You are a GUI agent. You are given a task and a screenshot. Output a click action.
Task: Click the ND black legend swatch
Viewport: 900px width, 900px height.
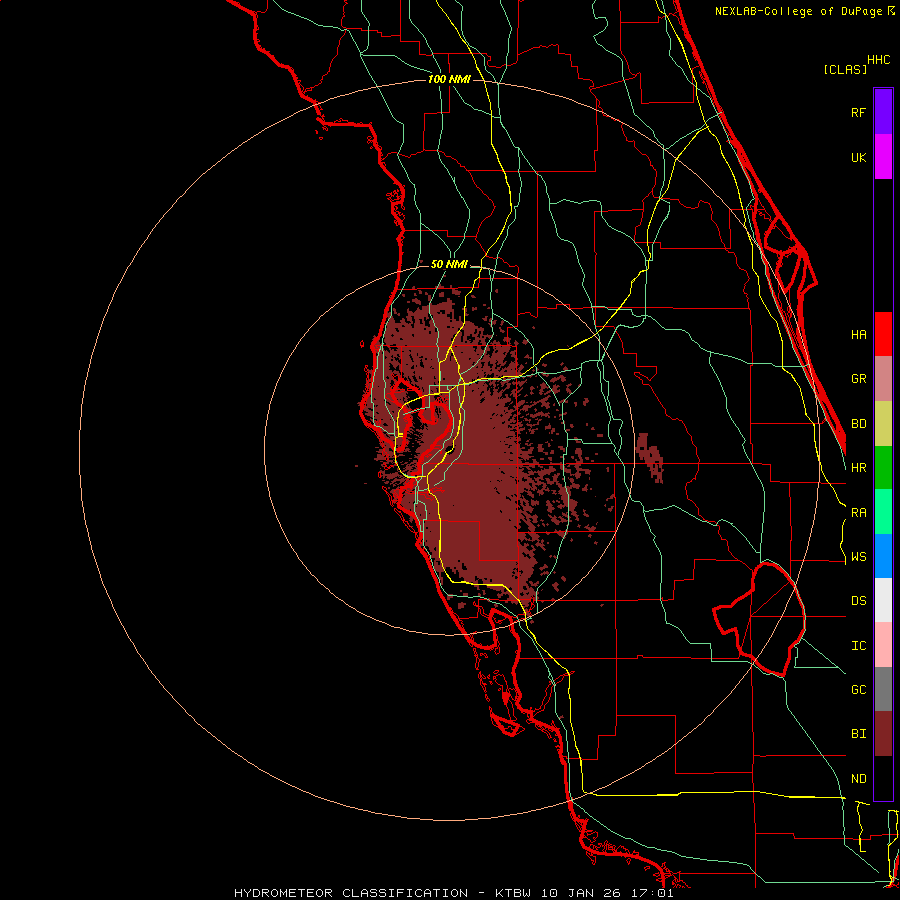[883, 778]
